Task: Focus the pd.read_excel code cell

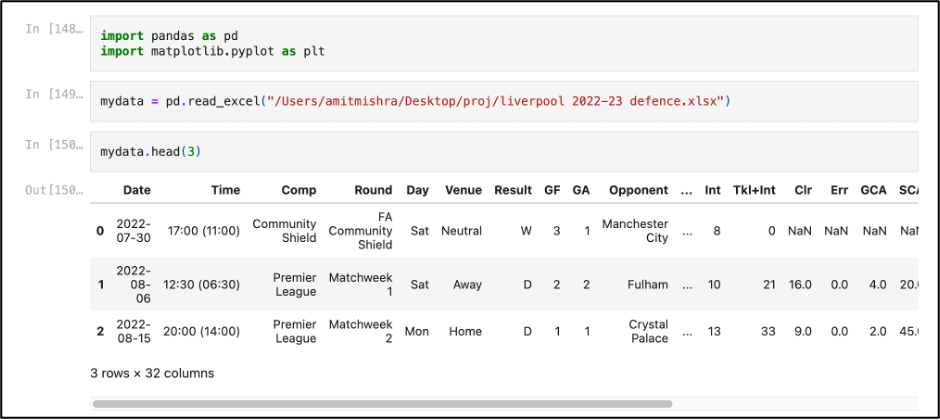Action: [x=500, y=102]
